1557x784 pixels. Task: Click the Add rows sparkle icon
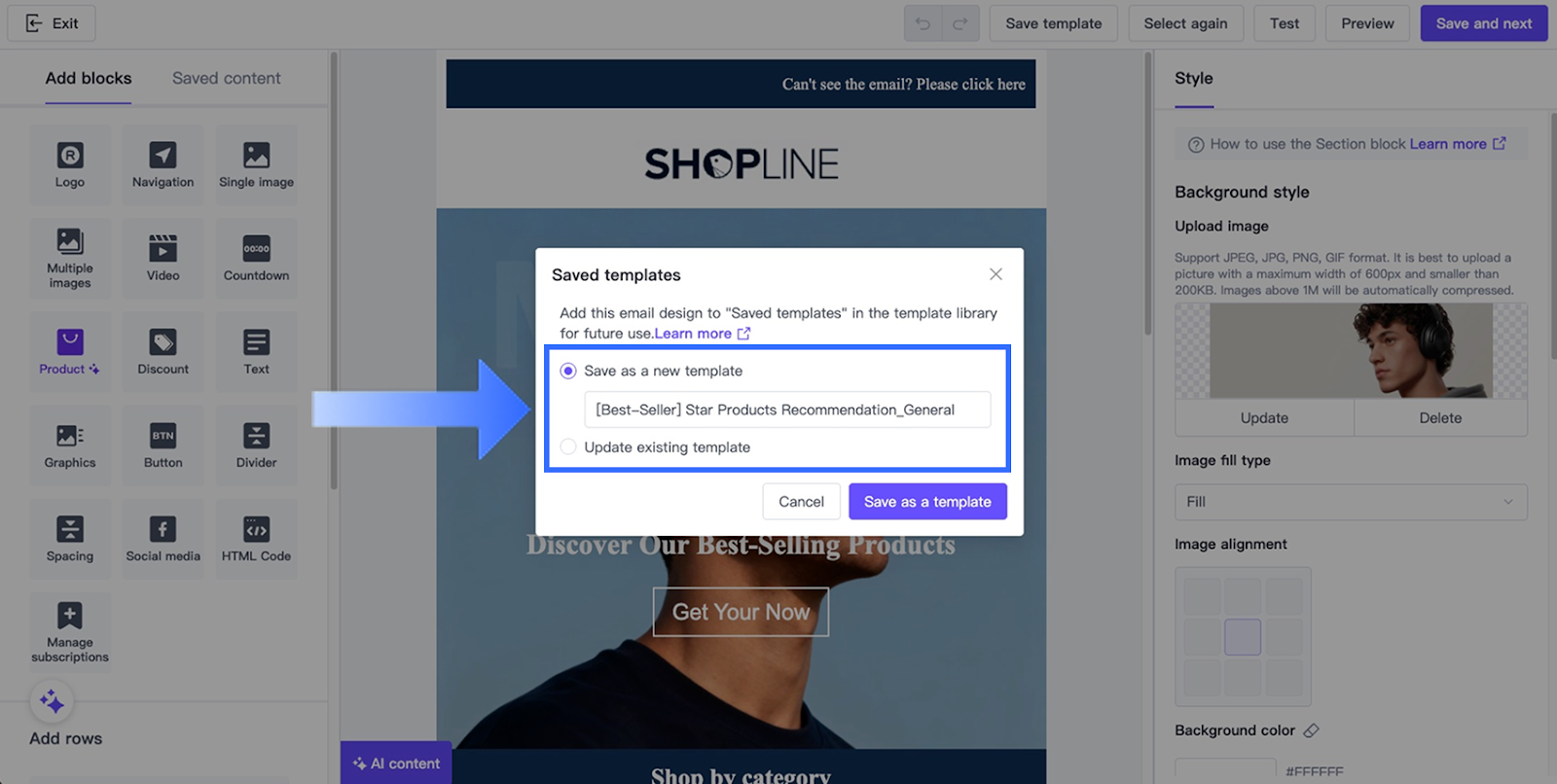click(x=52, y=701)
